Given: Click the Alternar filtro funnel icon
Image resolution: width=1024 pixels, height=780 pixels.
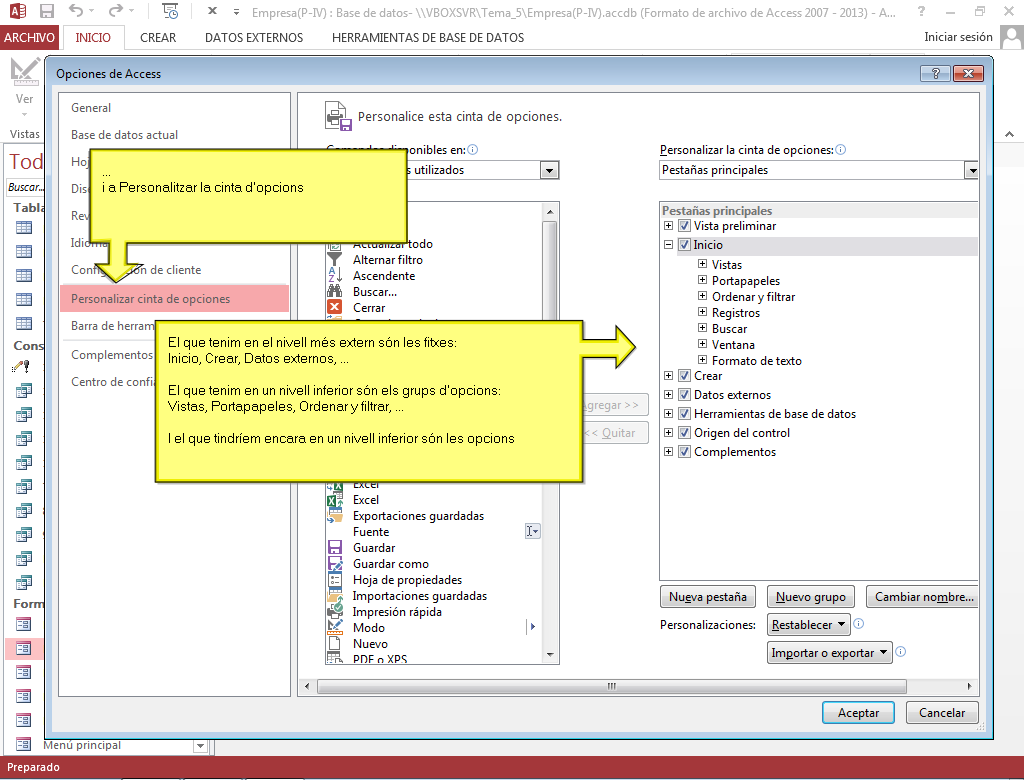Looking at the screenshot, I should 334,259.
